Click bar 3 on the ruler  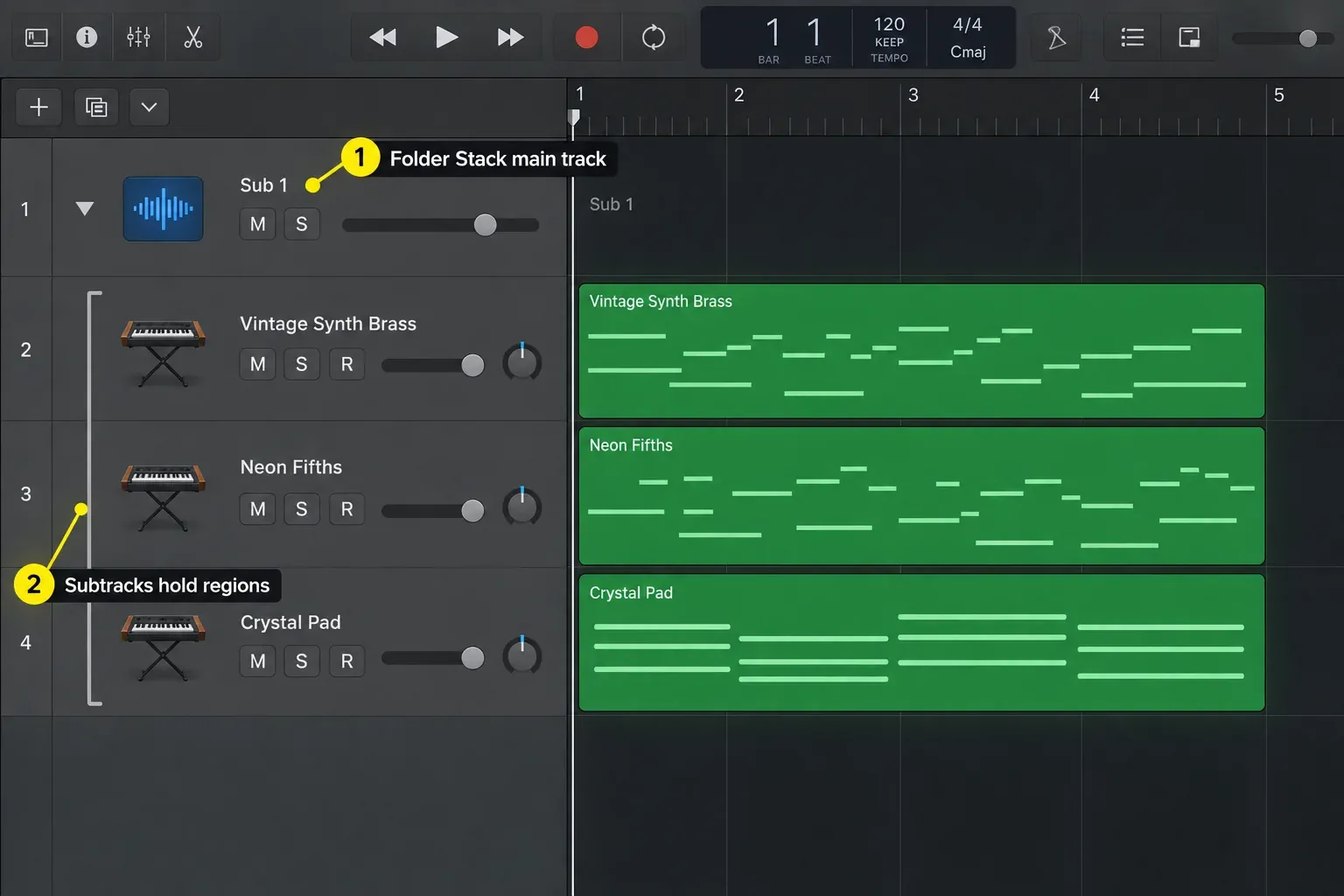[x=913, y=94]
